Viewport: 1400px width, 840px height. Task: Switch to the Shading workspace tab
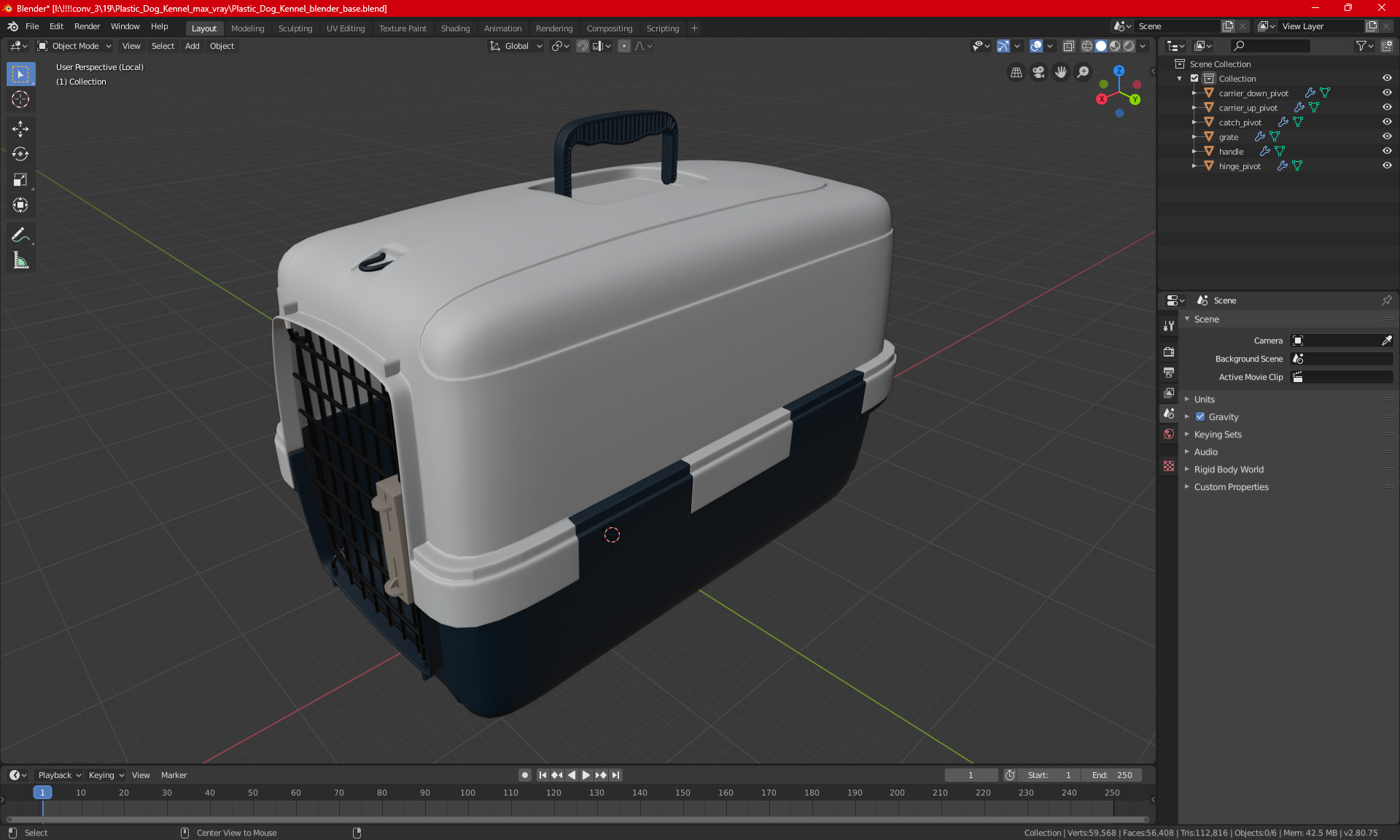click(455, 28)
